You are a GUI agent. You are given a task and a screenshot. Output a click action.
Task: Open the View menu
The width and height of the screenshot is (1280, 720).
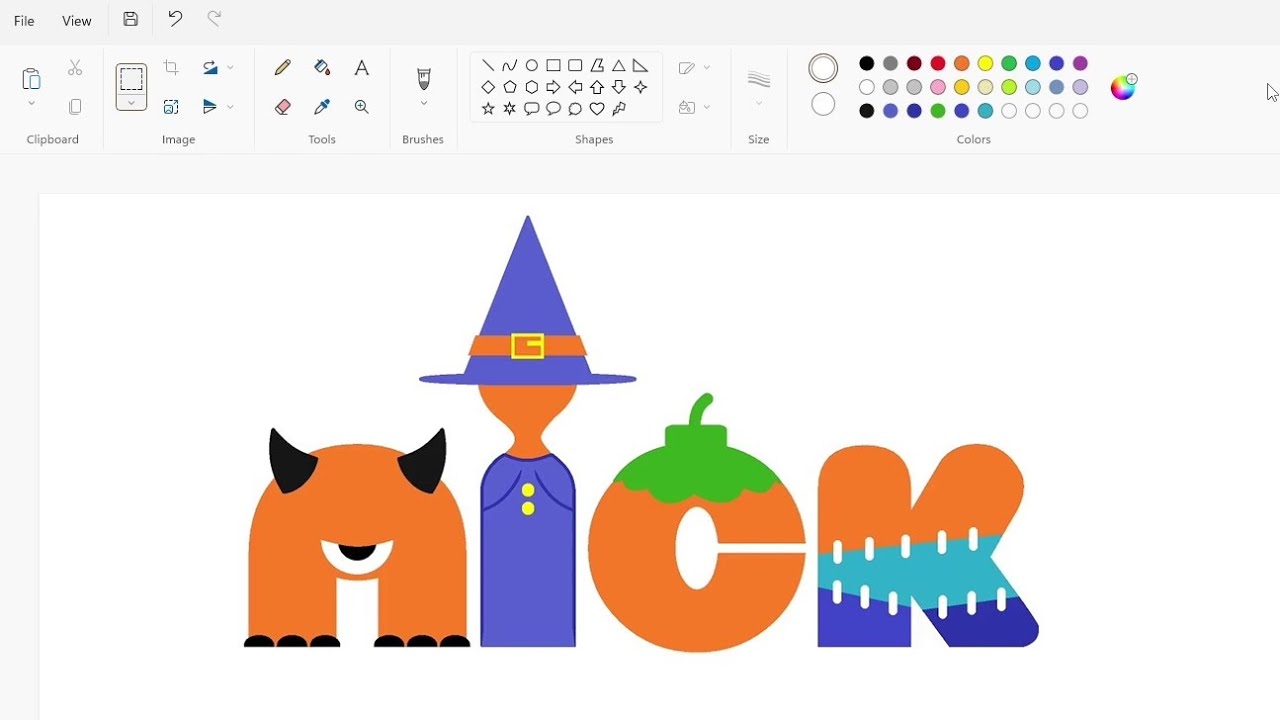[76, 20]
